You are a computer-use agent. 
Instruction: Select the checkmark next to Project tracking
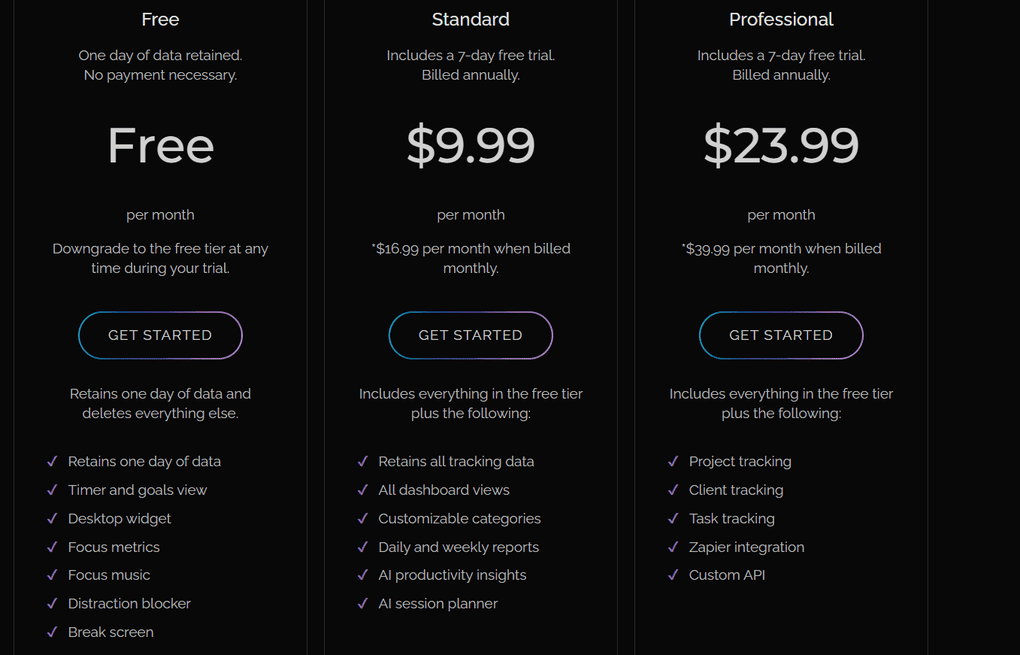(672, 461)
